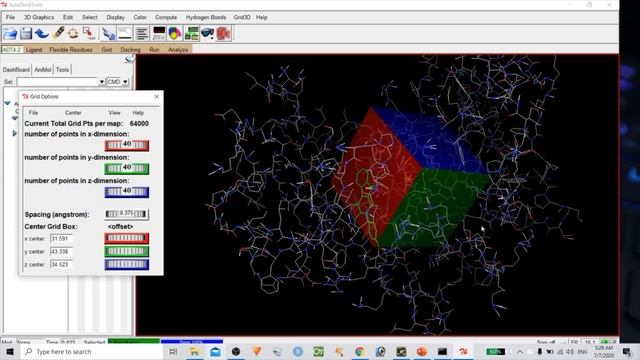Open Google Chrome from the taskbar
The image size is (640, 360).
tap(360, 351)
